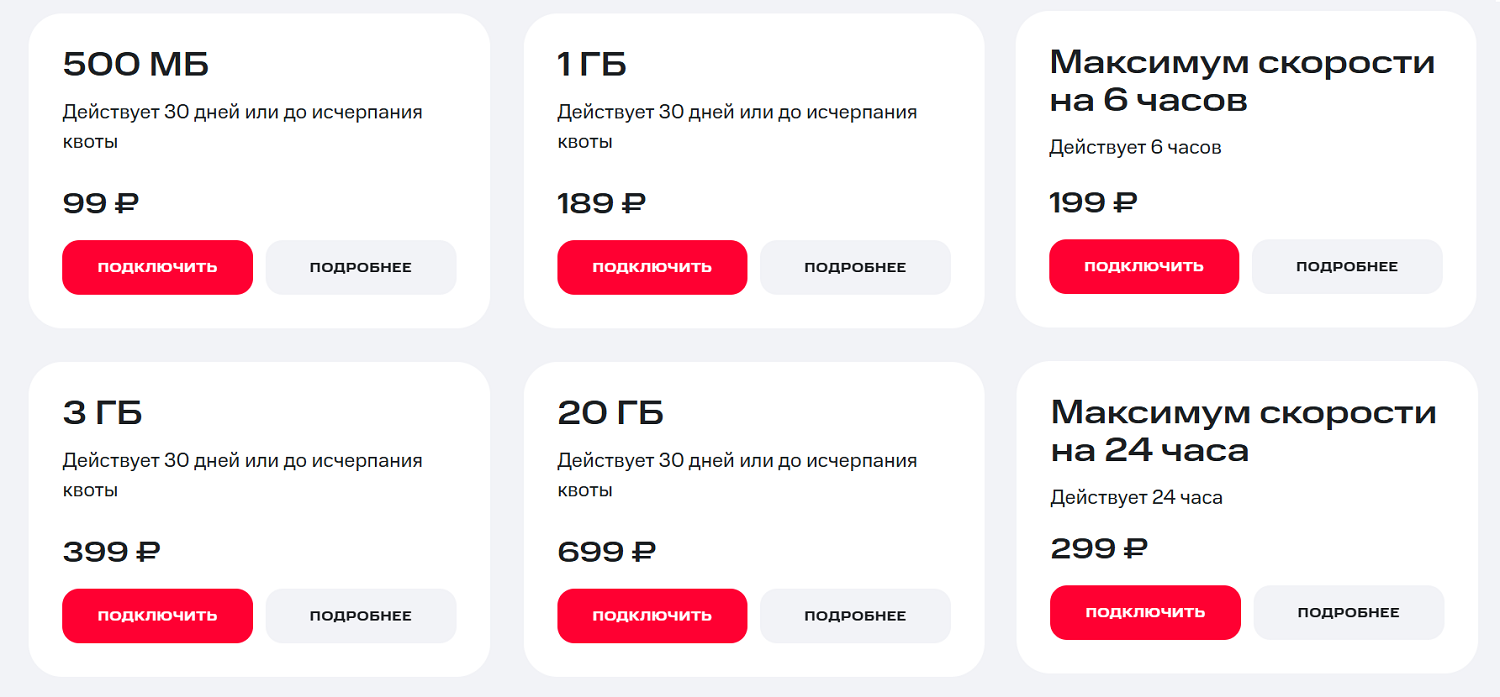The width and height of the screenshot is (1500, 697).
Task: Открыть подробнее о пакете 3 ГБ
Action: 360,616
